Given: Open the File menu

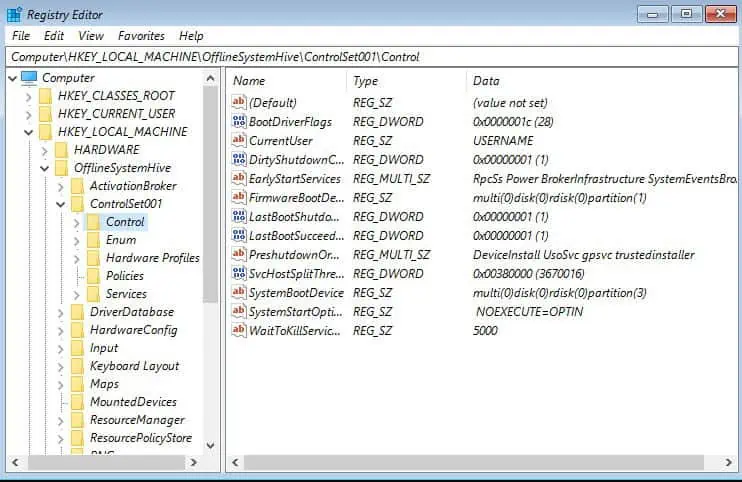Looking at the screenshot, I should (x=21, y=36).
